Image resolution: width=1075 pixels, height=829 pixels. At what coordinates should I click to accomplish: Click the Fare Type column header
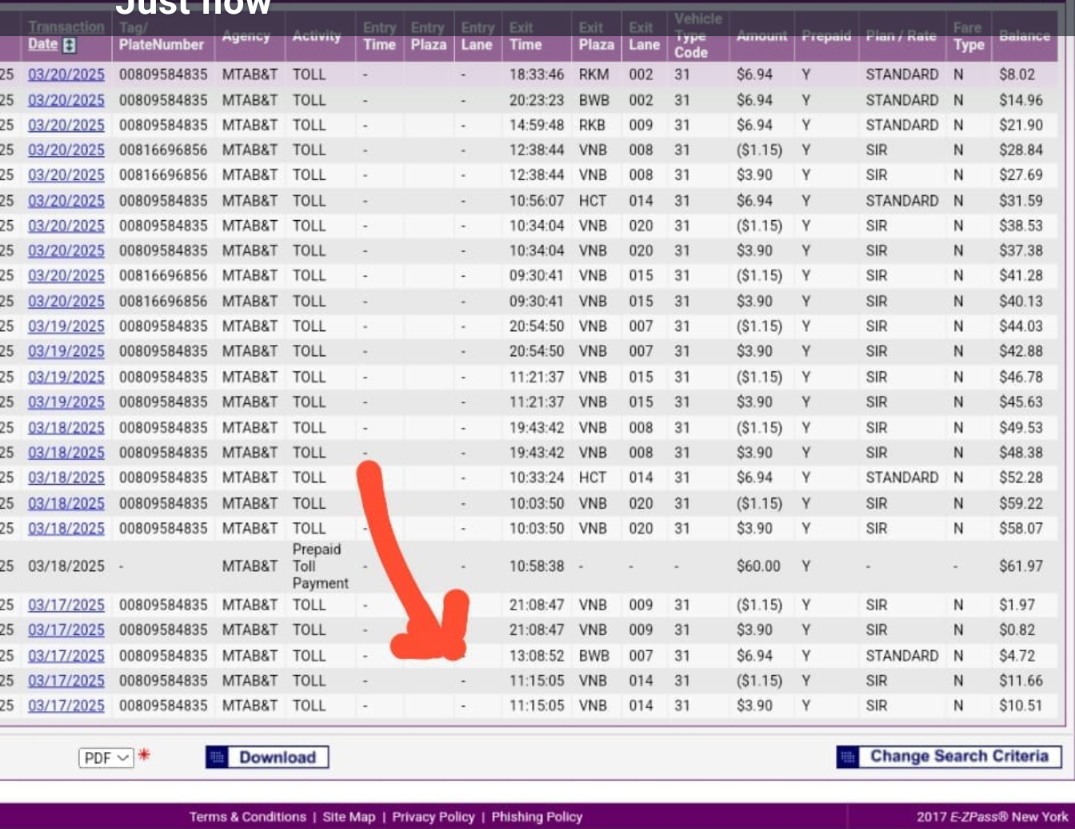[968, 37]
